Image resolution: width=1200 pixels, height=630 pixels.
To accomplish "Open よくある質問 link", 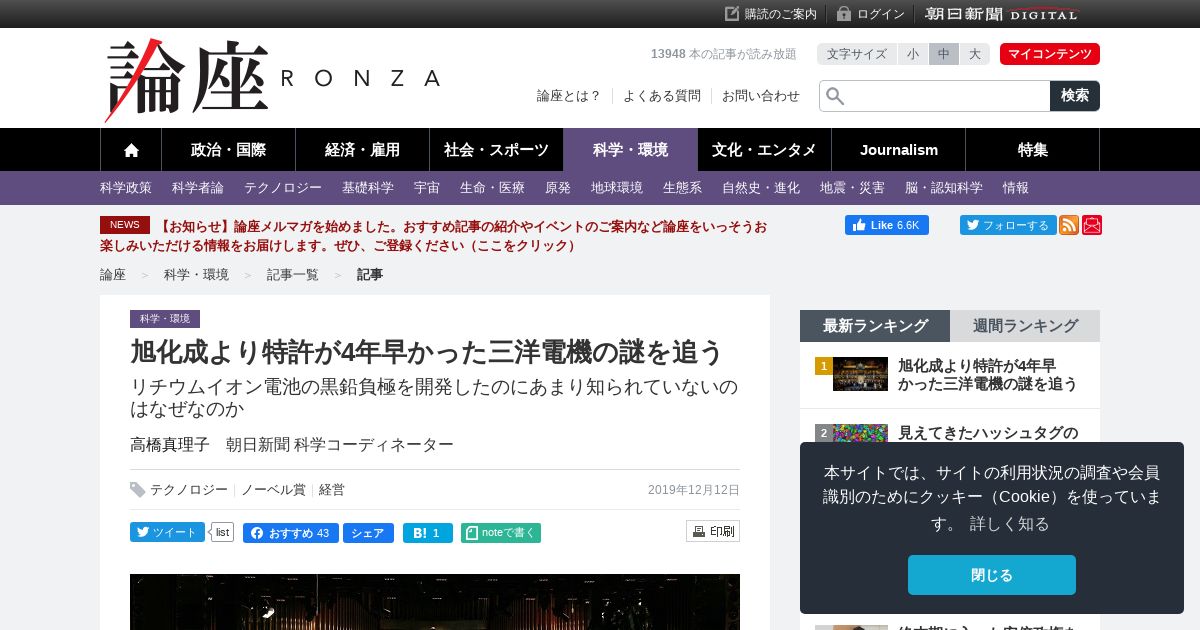I will click(x=662, y=96).
